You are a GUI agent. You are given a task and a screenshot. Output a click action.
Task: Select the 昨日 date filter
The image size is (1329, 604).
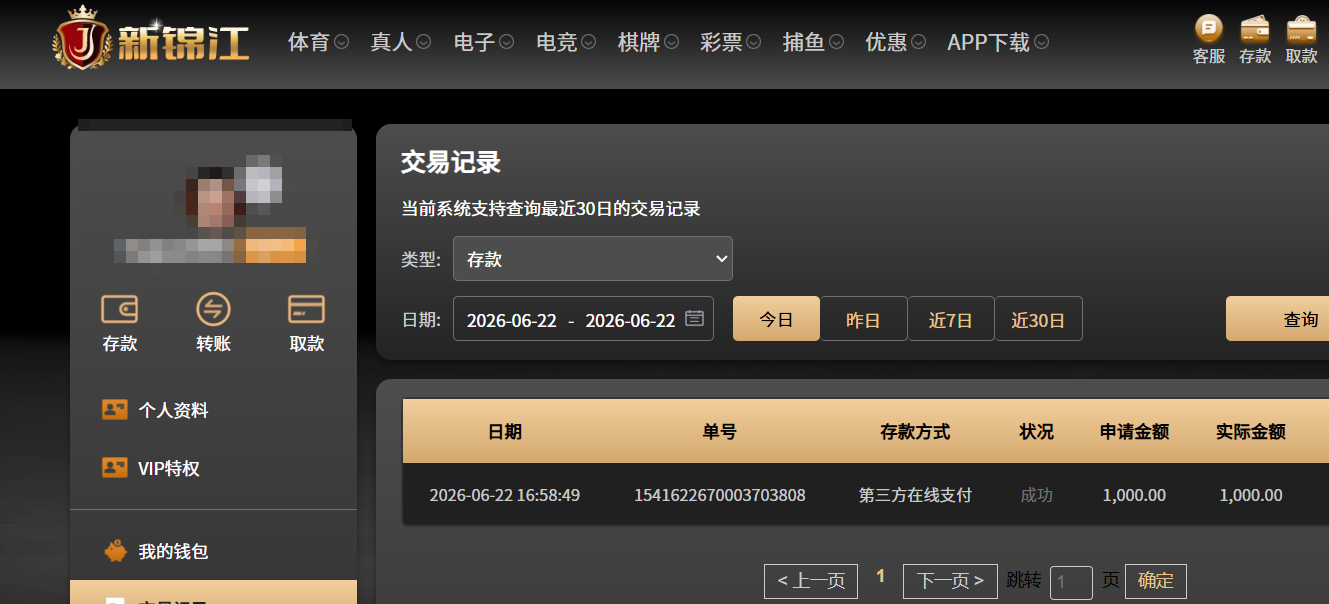tap(863, 319)
